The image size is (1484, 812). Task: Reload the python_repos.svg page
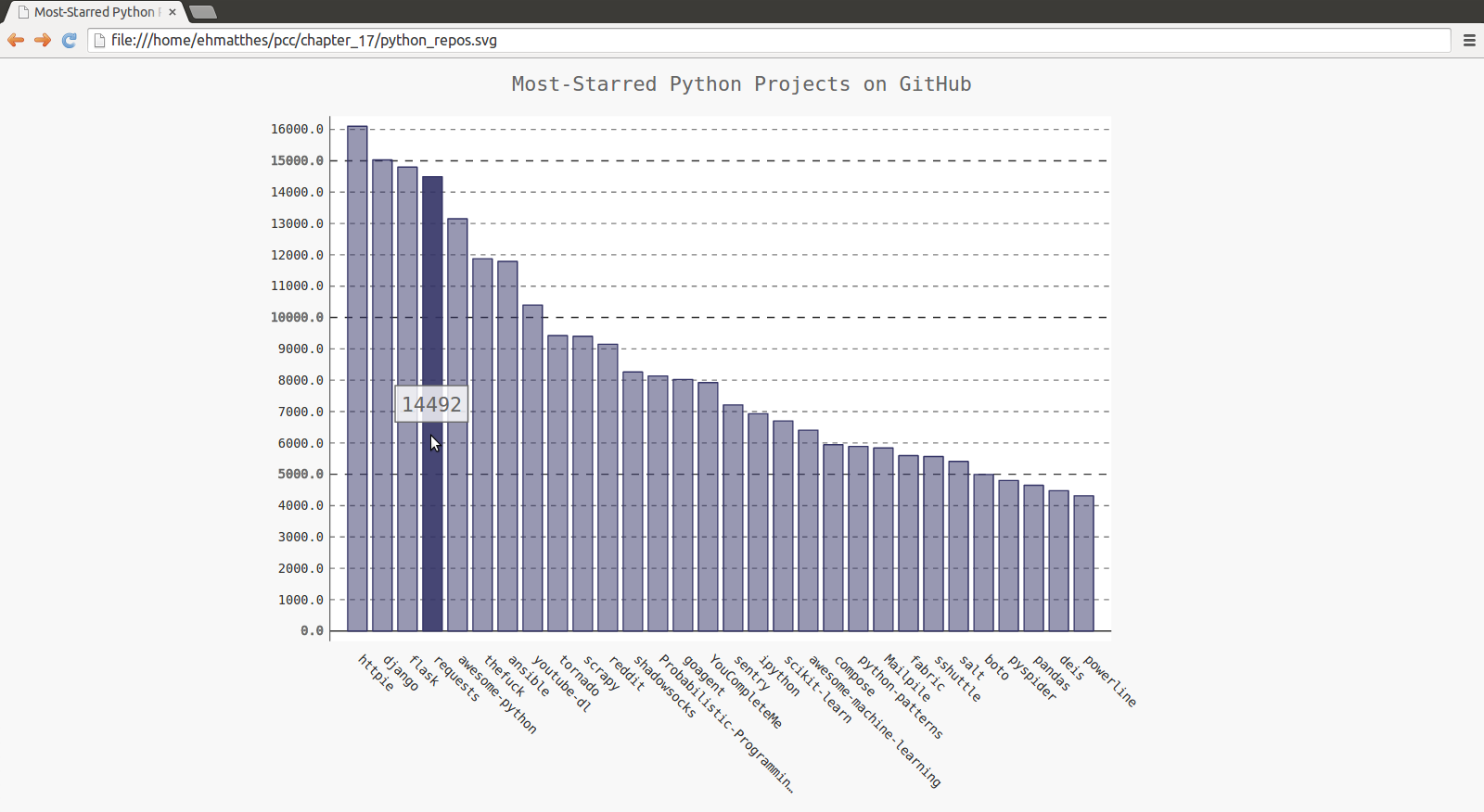tap(69, 40)
